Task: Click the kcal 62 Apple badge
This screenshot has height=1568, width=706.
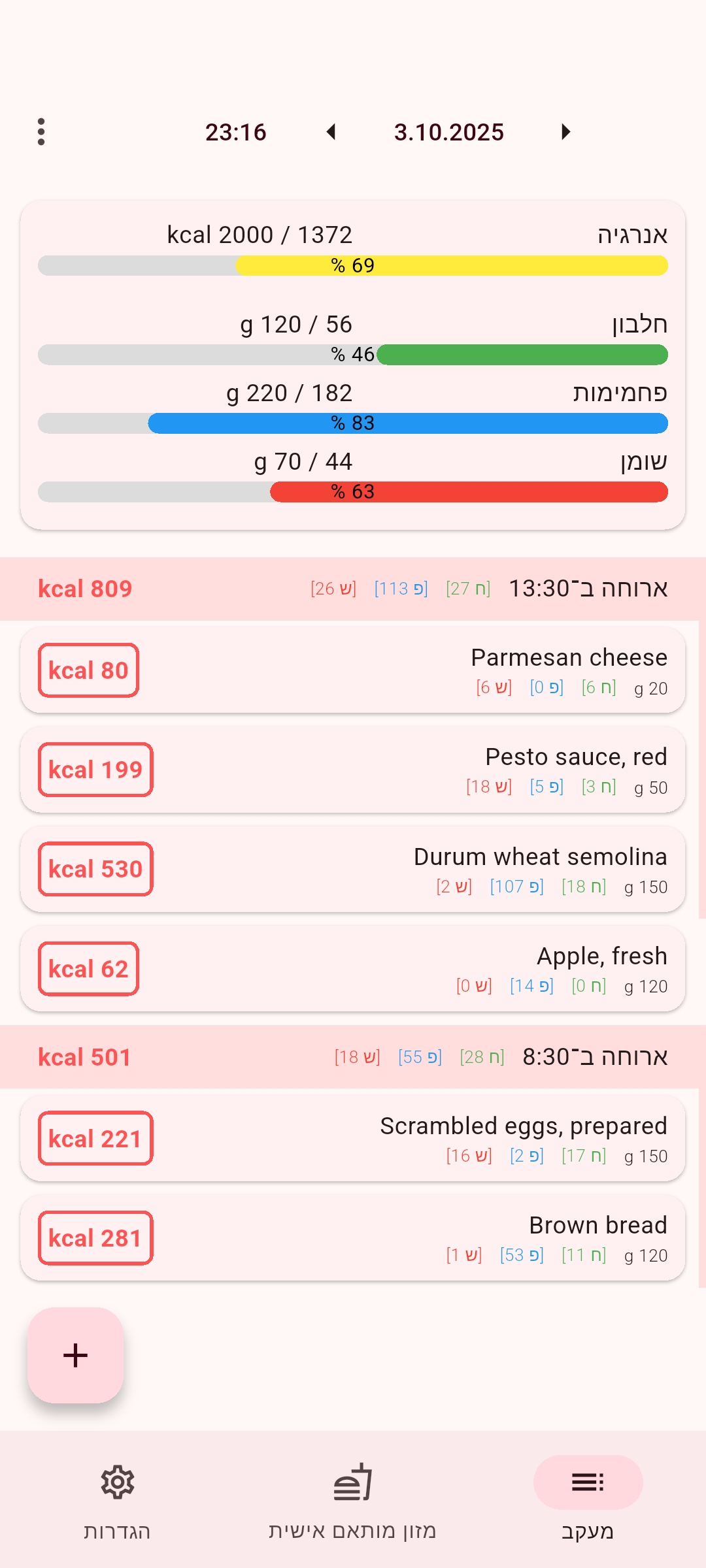Action: [88, 969]
